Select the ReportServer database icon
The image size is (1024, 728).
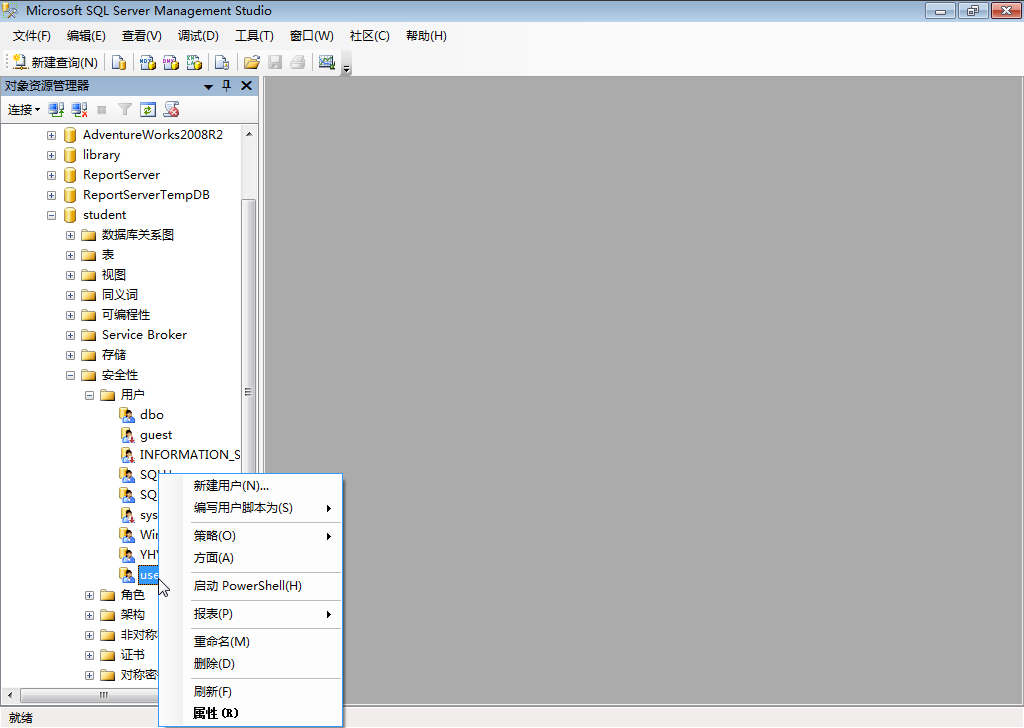pos(70,175)
